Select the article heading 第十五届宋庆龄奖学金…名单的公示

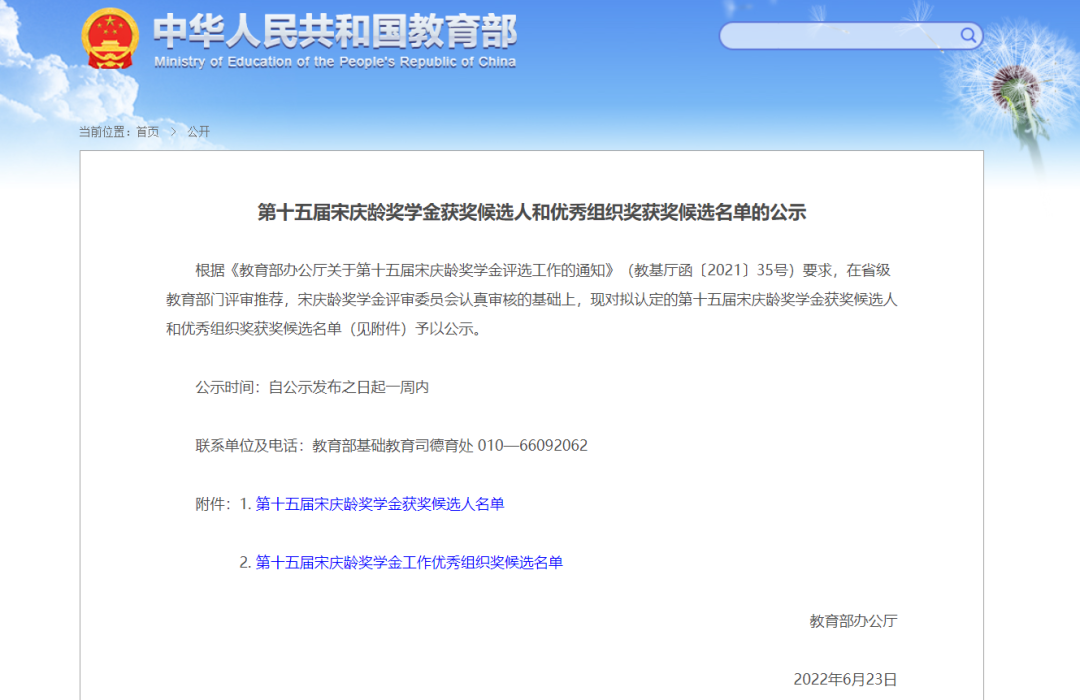532,212
